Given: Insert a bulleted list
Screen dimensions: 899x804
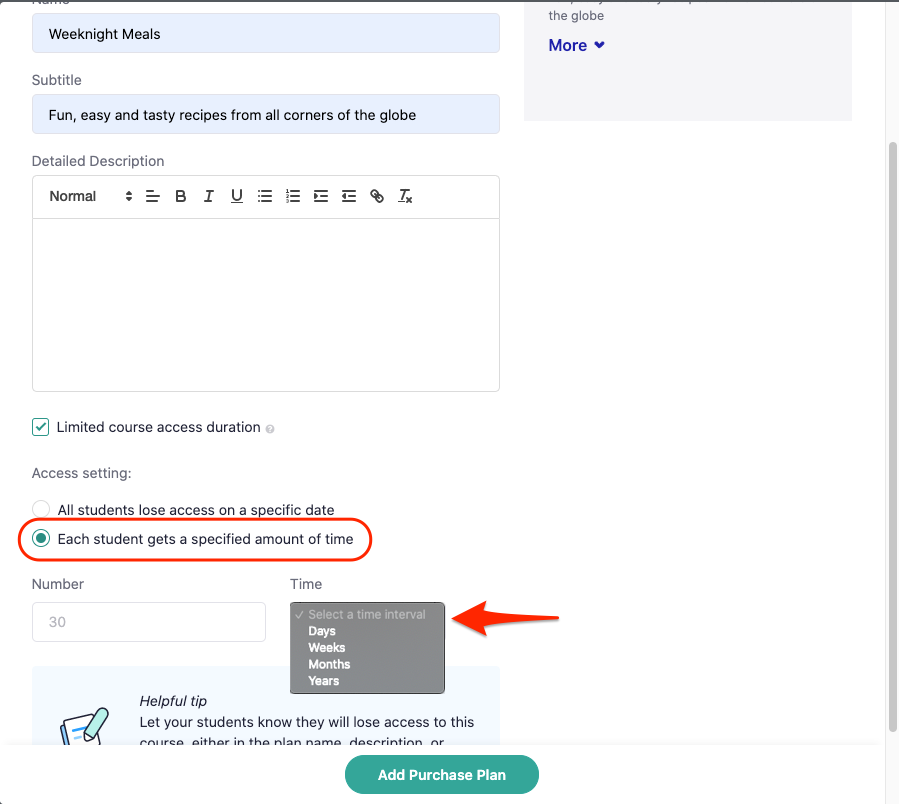Looking at the screenshot, I should tap(265, 197).
